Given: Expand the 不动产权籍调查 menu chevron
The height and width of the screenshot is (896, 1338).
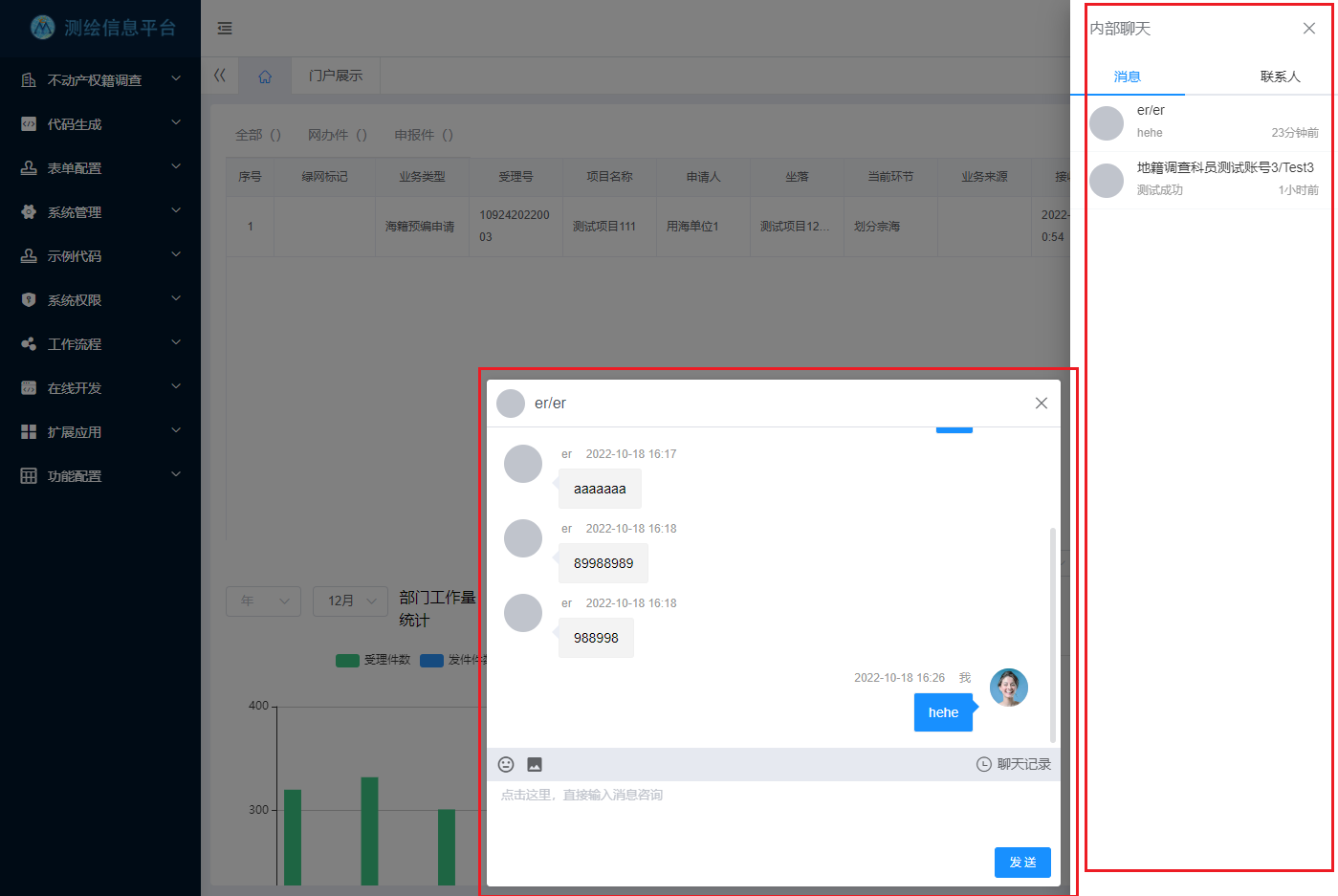Looking at the screenshot, I should click(176, 79).
